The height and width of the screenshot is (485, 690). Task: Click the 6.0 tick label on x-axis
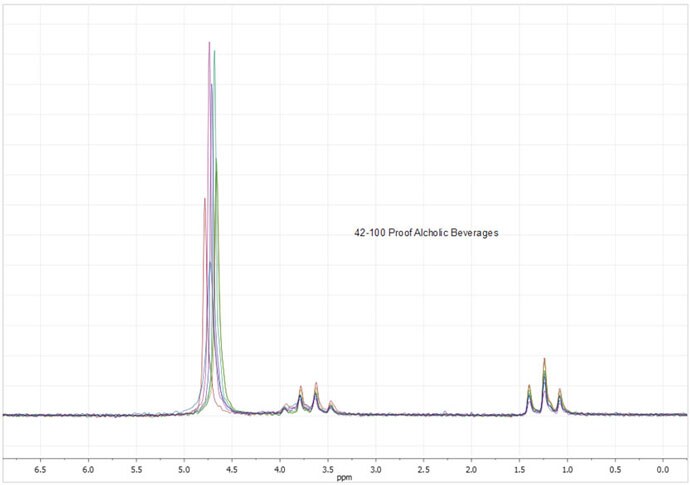(x=88, y=467)
